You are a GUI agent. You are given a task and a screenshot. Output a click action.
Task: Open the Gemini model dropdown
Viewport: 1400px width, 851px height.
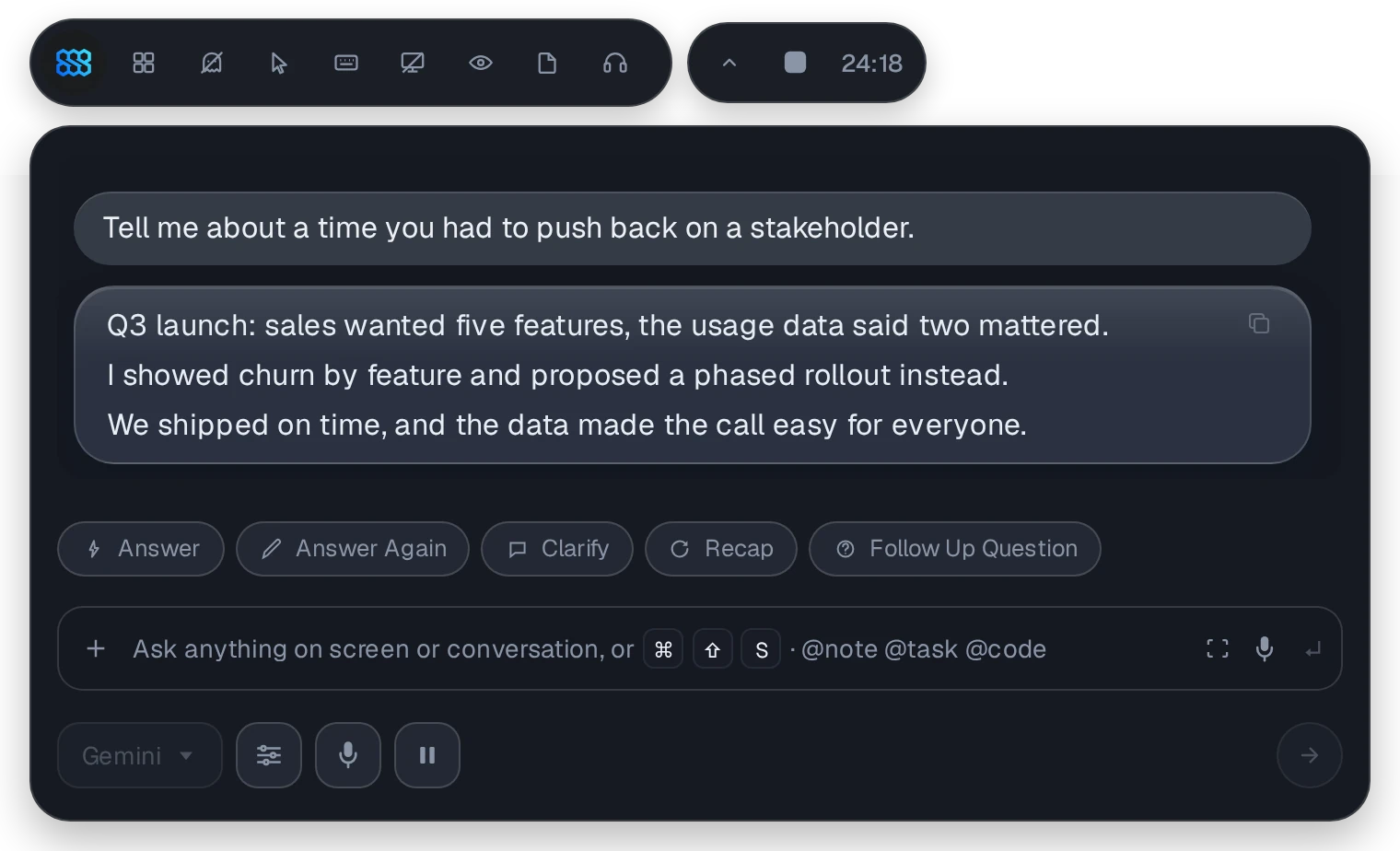tap(140, 755)
